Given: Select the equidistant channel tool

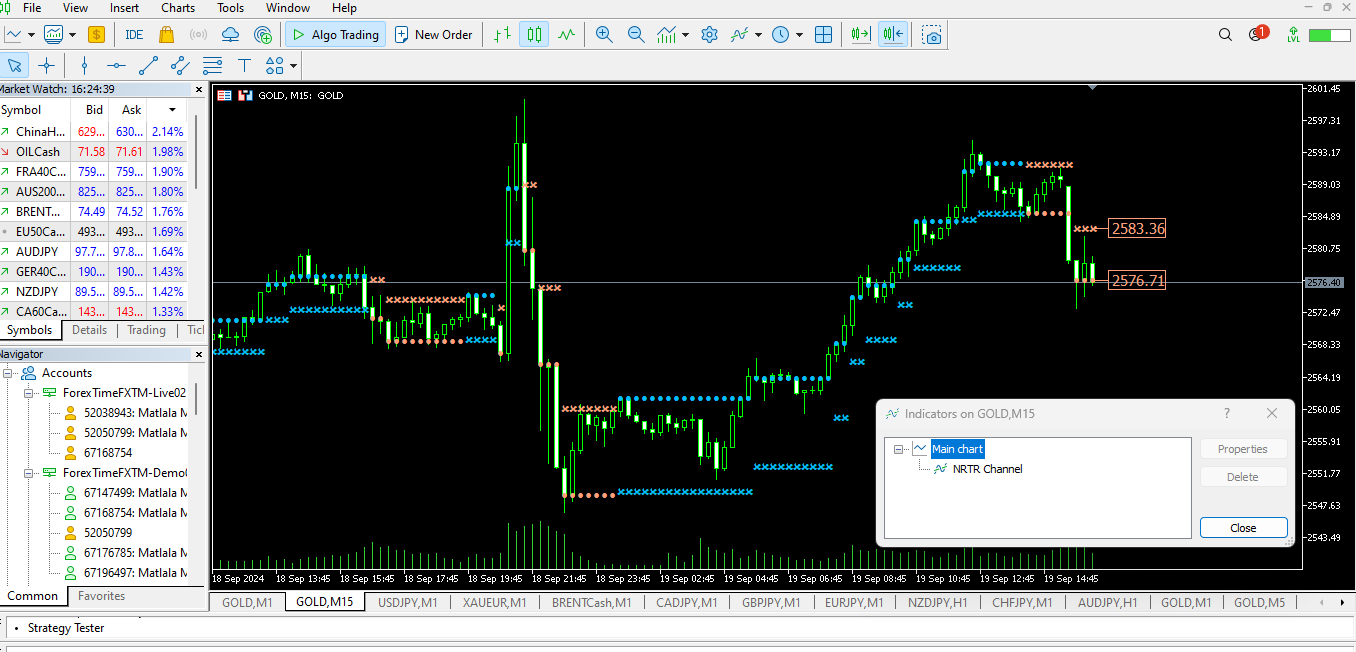Looking at the screenshot, I should pyautogui.click(x=180, y=66).
